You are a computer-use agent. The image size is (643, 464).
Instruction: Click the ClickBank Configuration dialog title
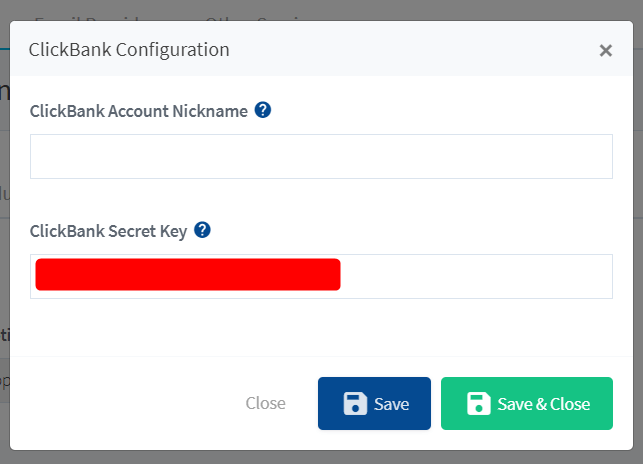pos(129,50)
